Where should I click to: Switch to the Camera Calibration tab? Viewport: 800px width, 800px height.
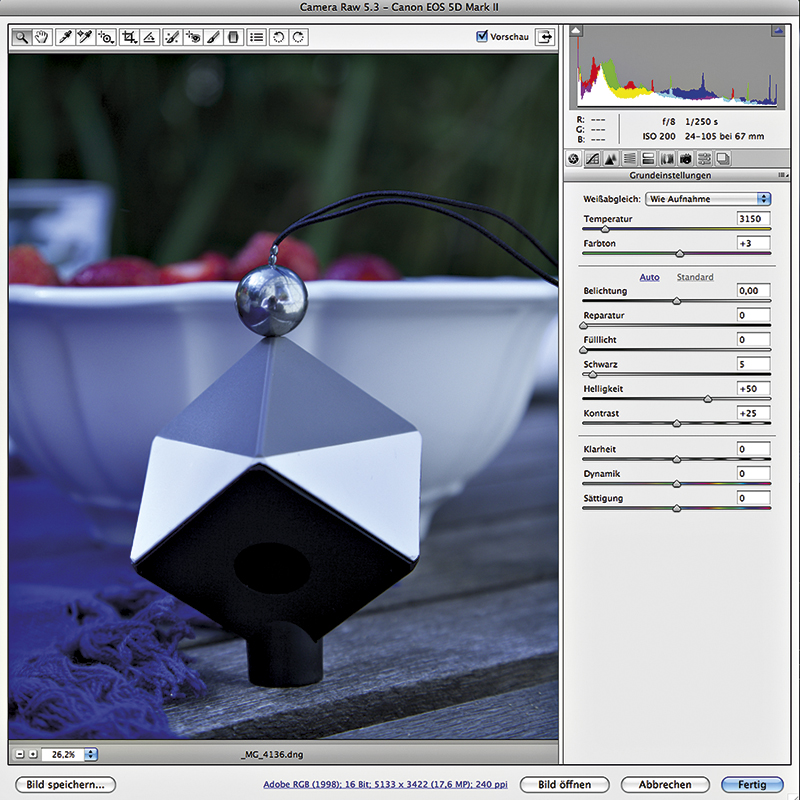point(686,159)
